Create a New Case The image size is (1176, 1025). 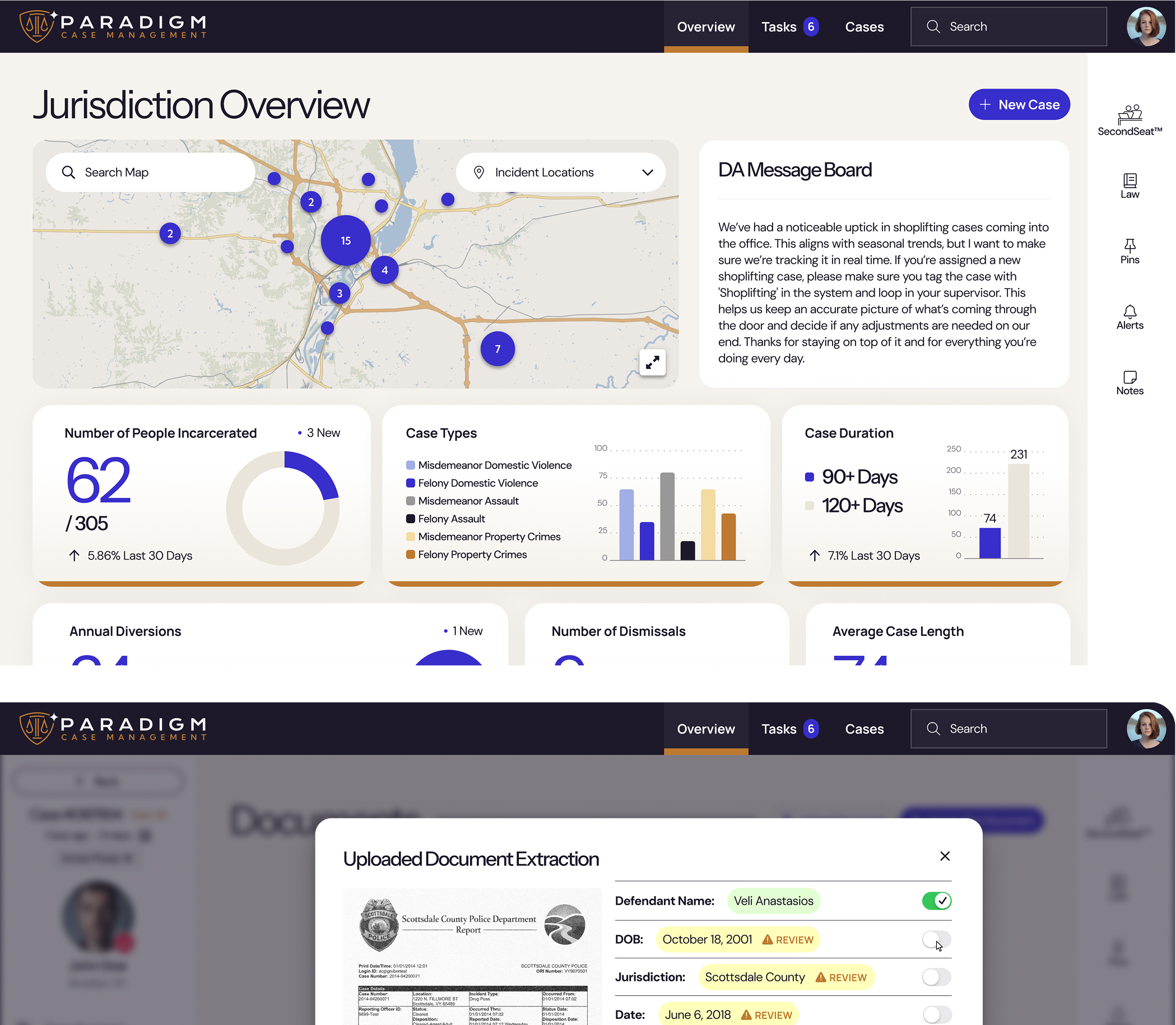[1019, 104]
